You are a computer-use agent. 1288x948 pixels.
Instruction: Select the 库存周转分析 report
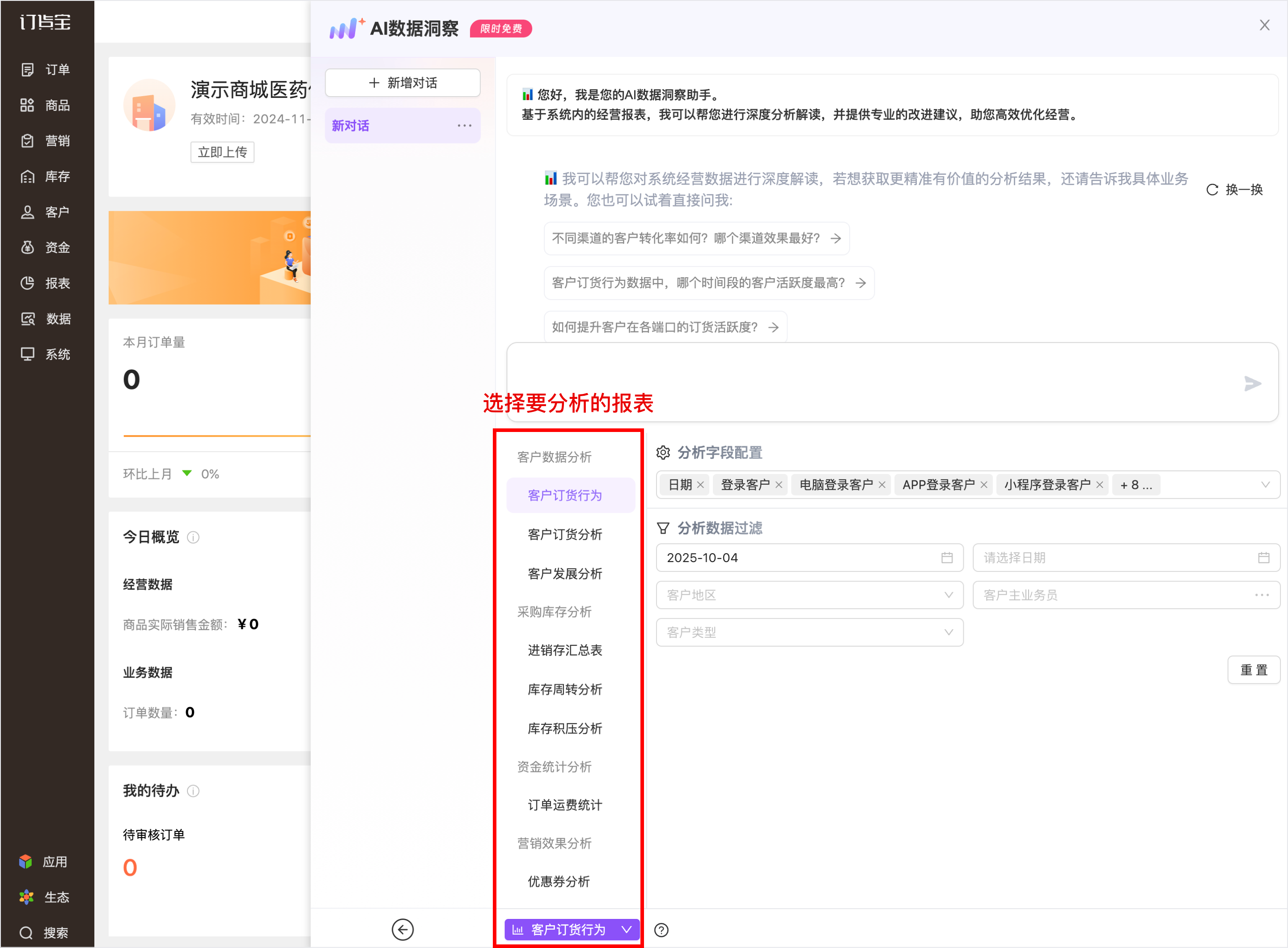click(x=565, y=689)
